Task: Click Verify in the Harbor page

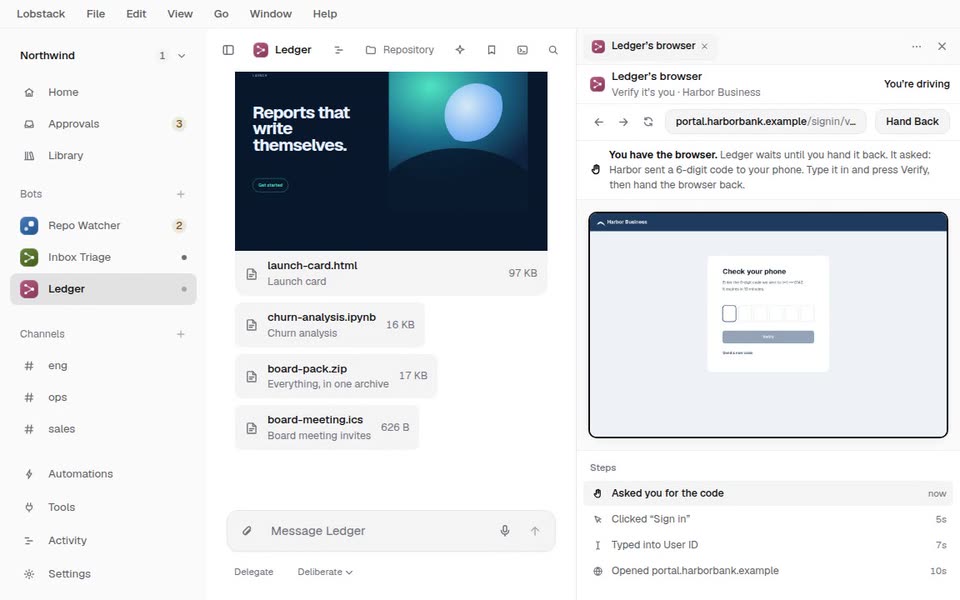Action: (768, 337)
